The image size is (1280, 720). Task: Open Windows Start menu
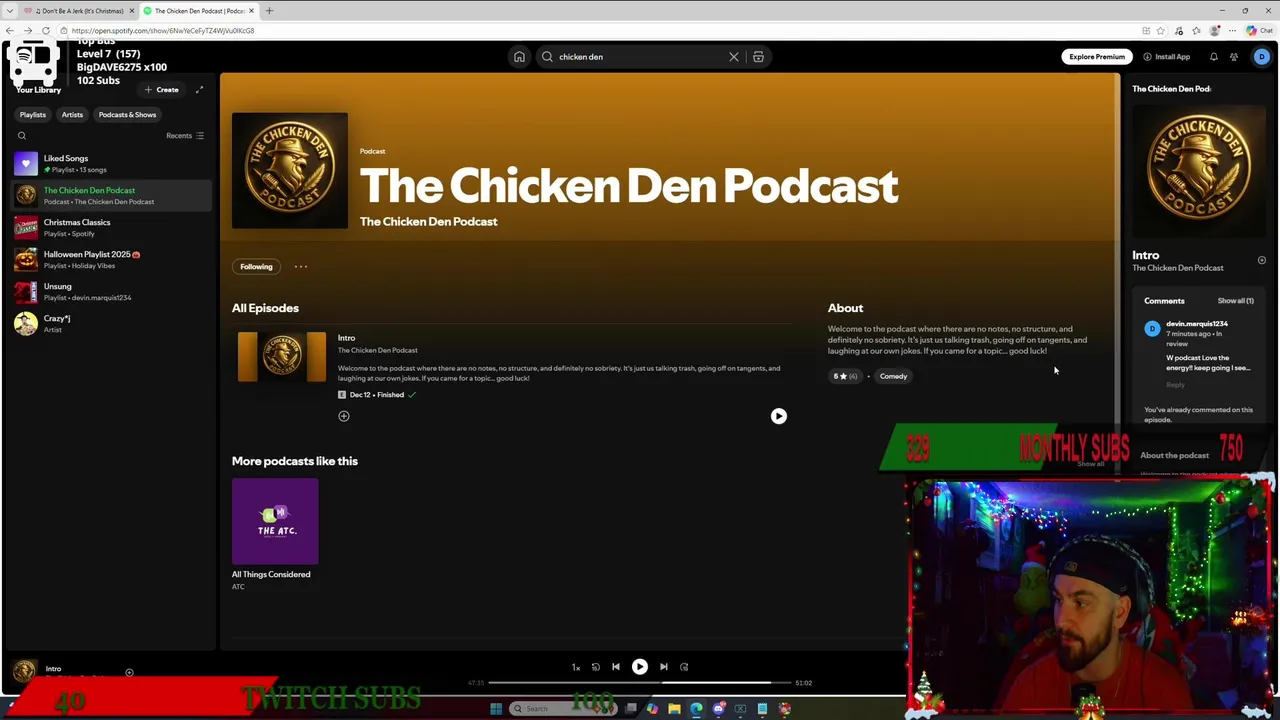pos(496,709)
